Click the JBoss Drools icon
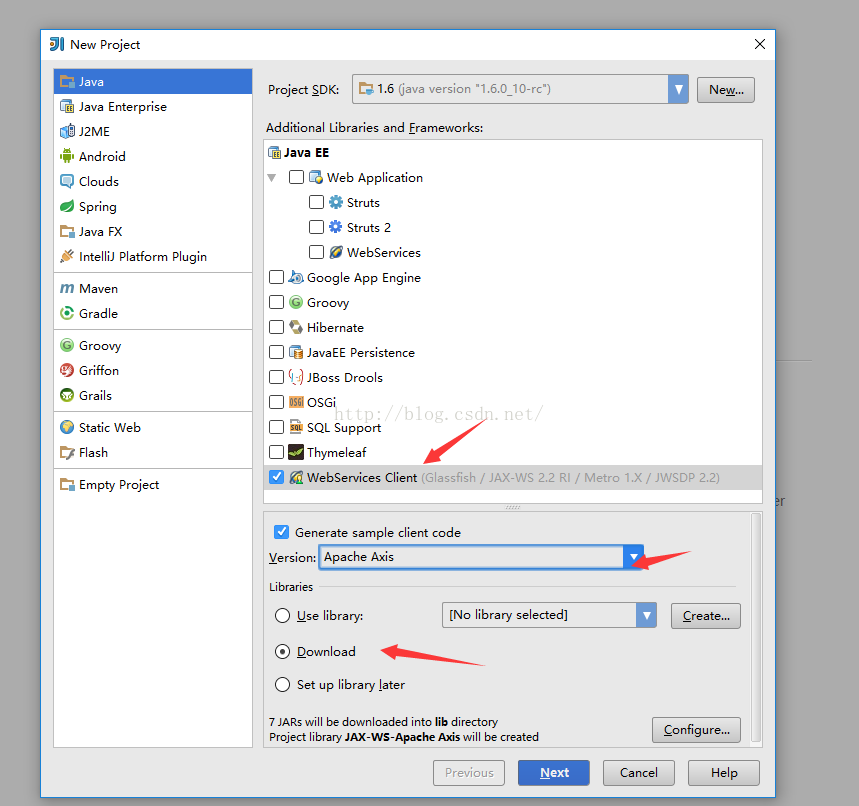859x806 pixels. pyautogui.click(x=296, y=377)
